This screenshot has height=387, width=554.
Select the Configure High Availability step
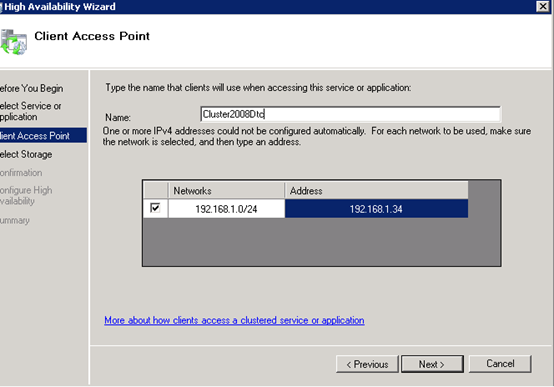[26, 195]
